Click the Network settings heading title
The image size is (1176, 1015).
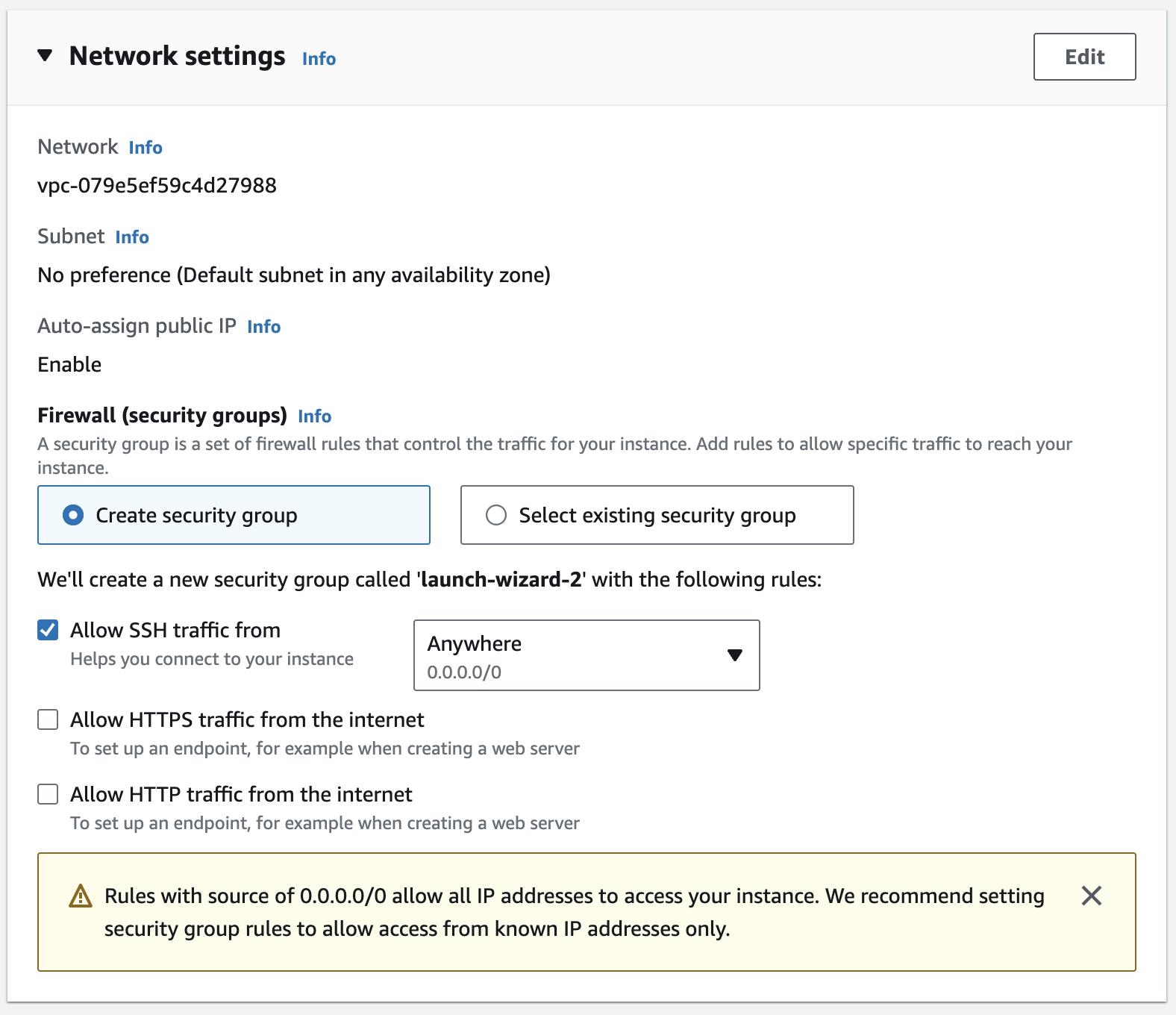pos(177,57)
